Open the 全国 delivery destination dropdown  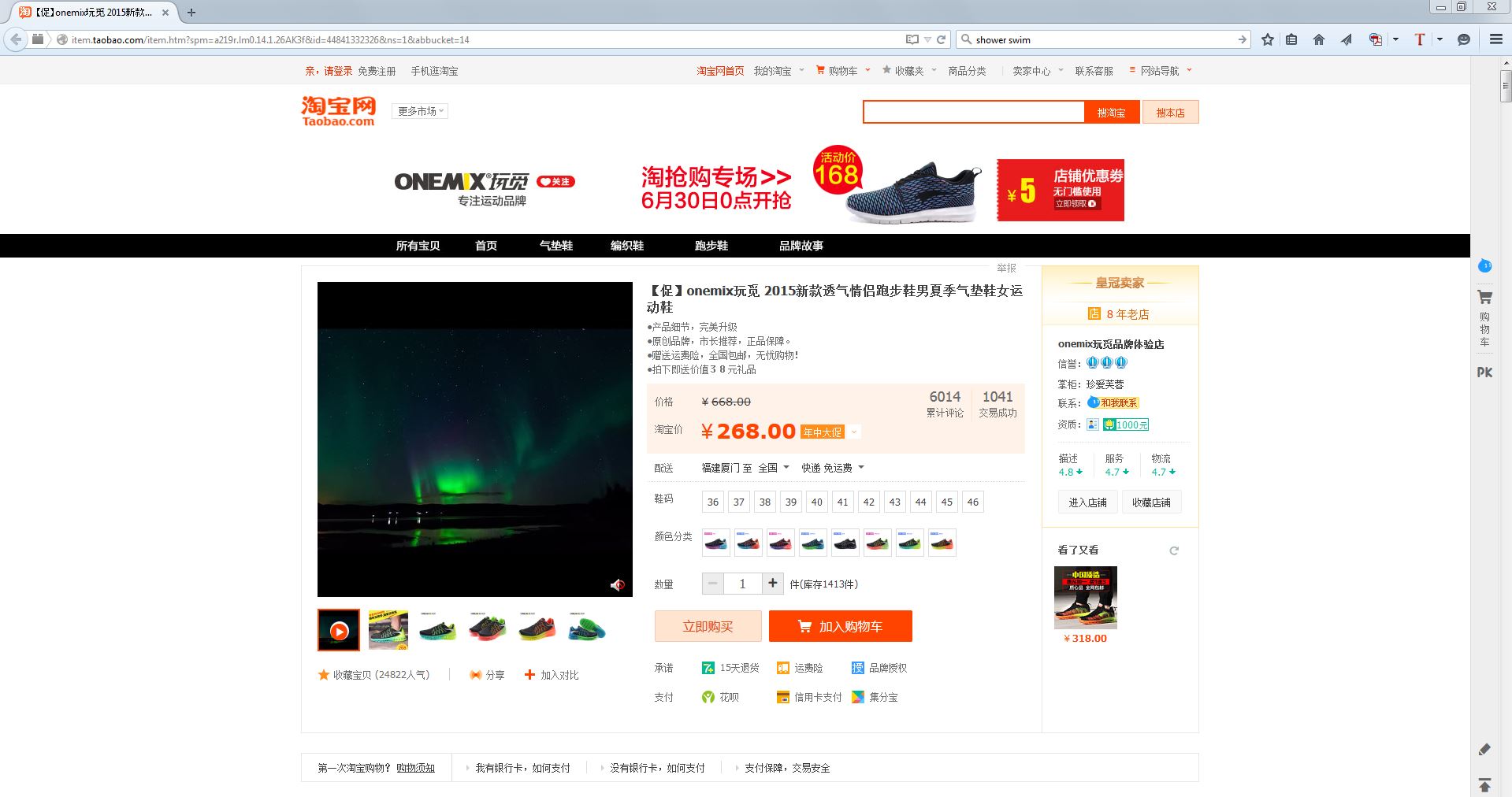[773, 468]
